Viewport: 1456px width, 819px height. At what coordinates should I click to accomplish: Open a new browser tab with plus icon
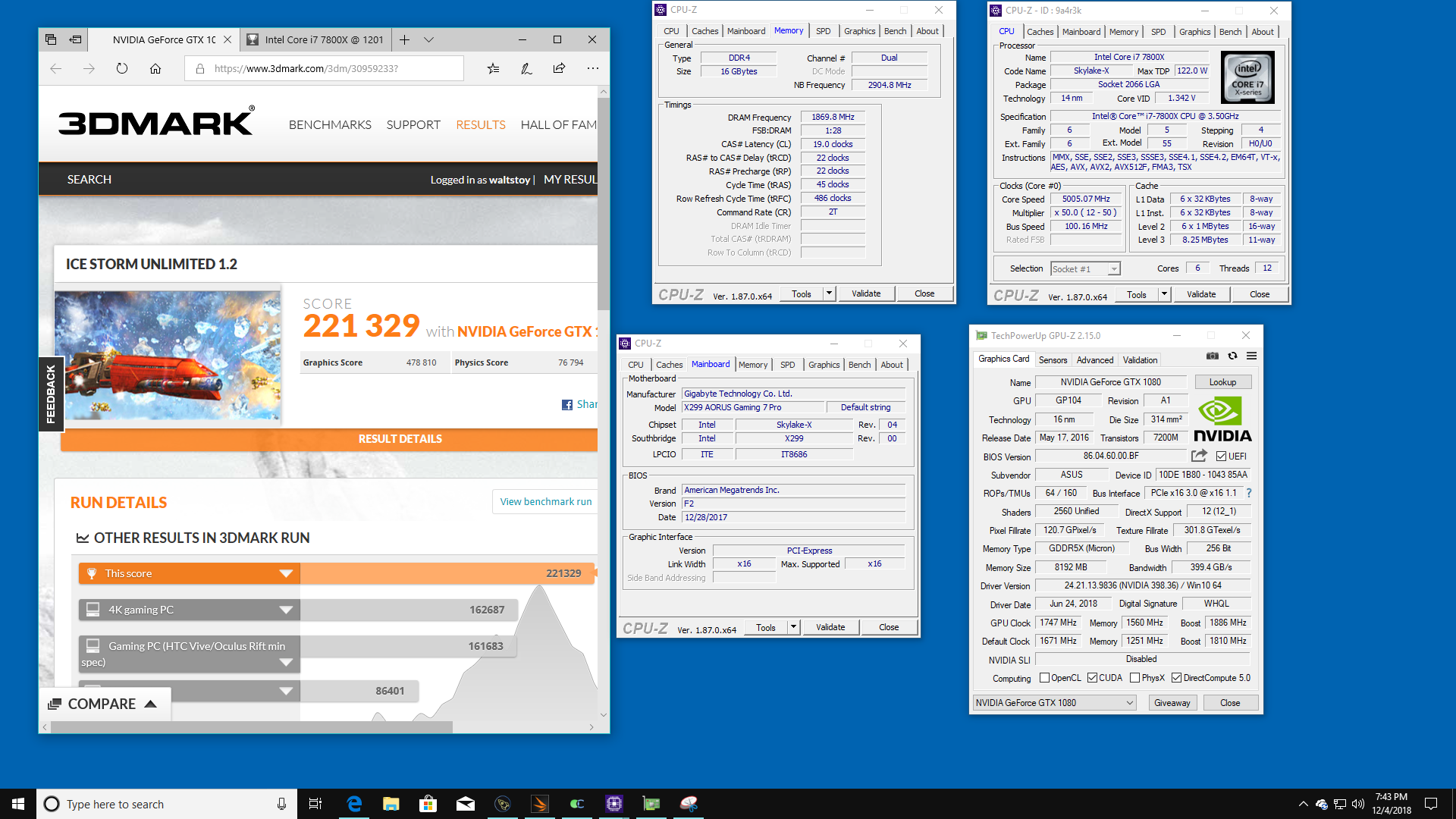[x=404, y=39]
